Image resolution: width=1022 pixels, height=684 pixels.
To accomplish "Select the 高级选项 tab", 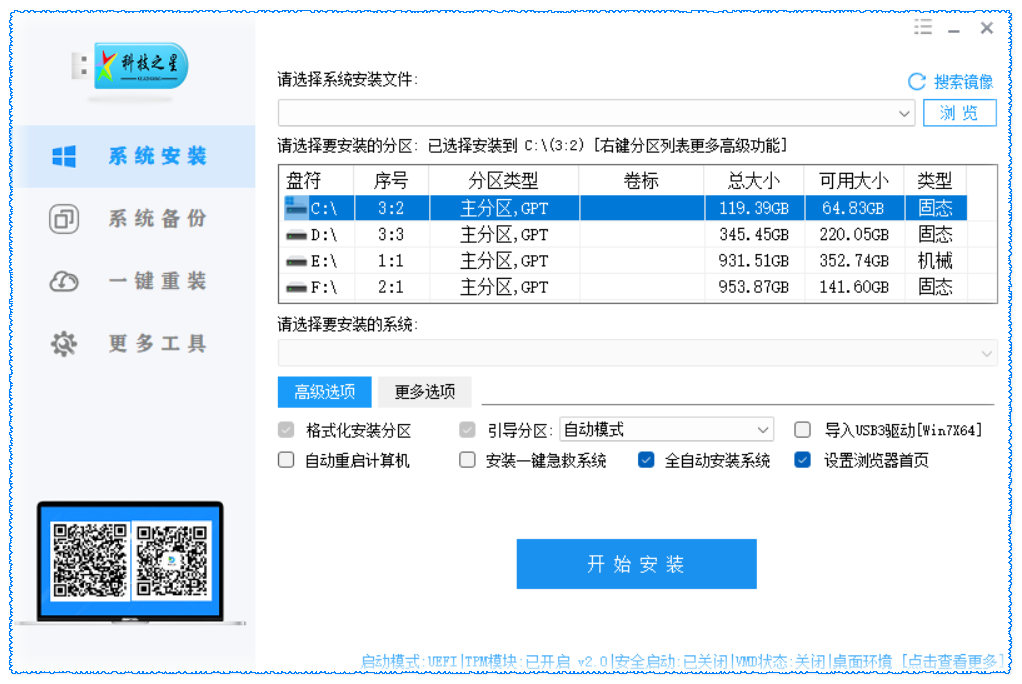I will tap(324, 392).
